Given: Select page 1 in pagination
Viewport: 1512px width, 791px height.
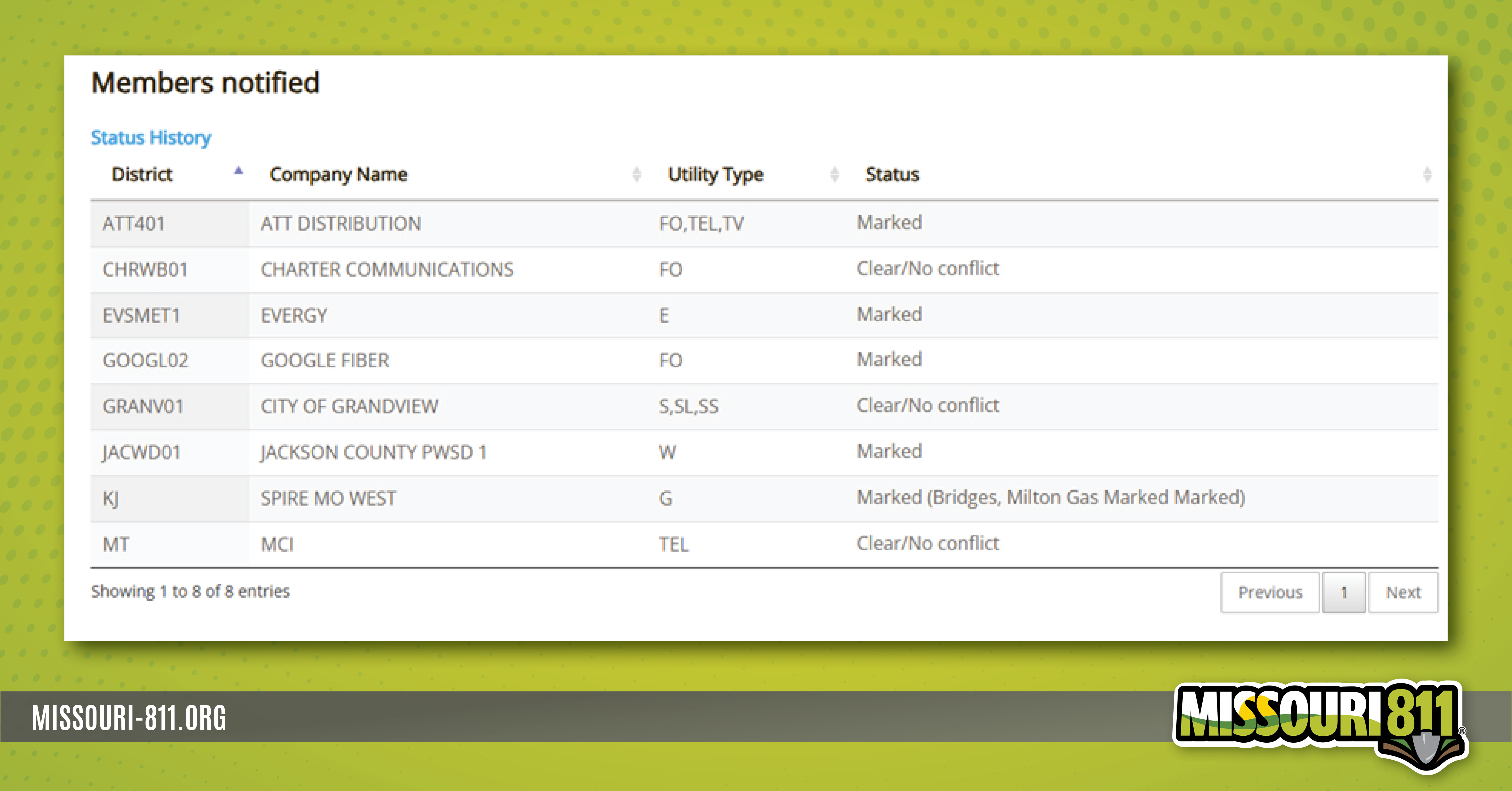Looking at the screenshot, I should click(x=1344, y=592).
